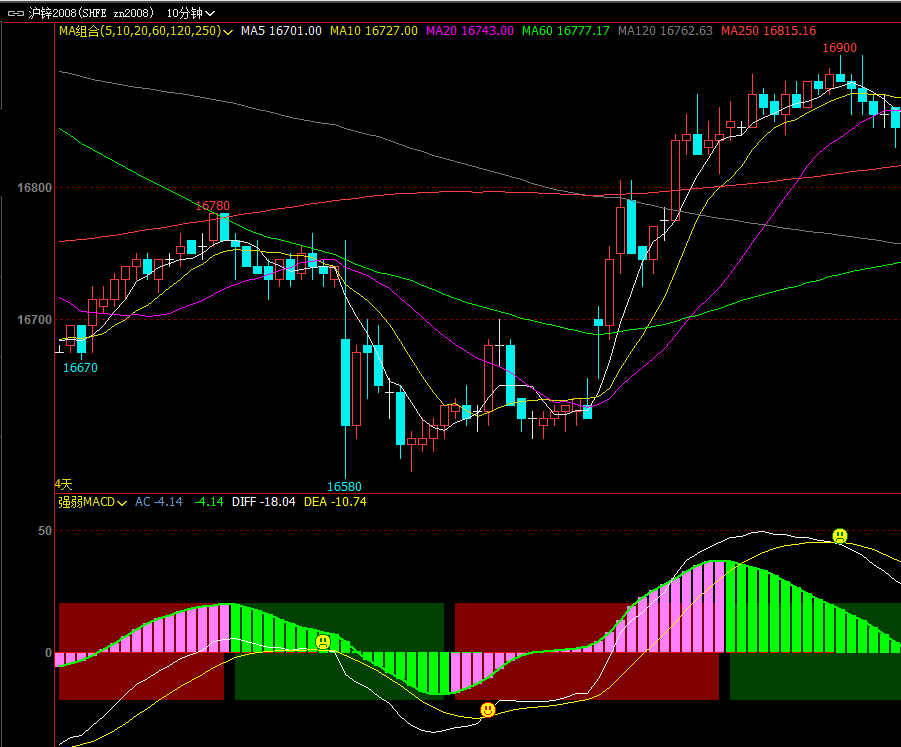This screenshot has width=901, height=747.
Task: Click the AC -4.14 blue value
Action: (159, 502)
